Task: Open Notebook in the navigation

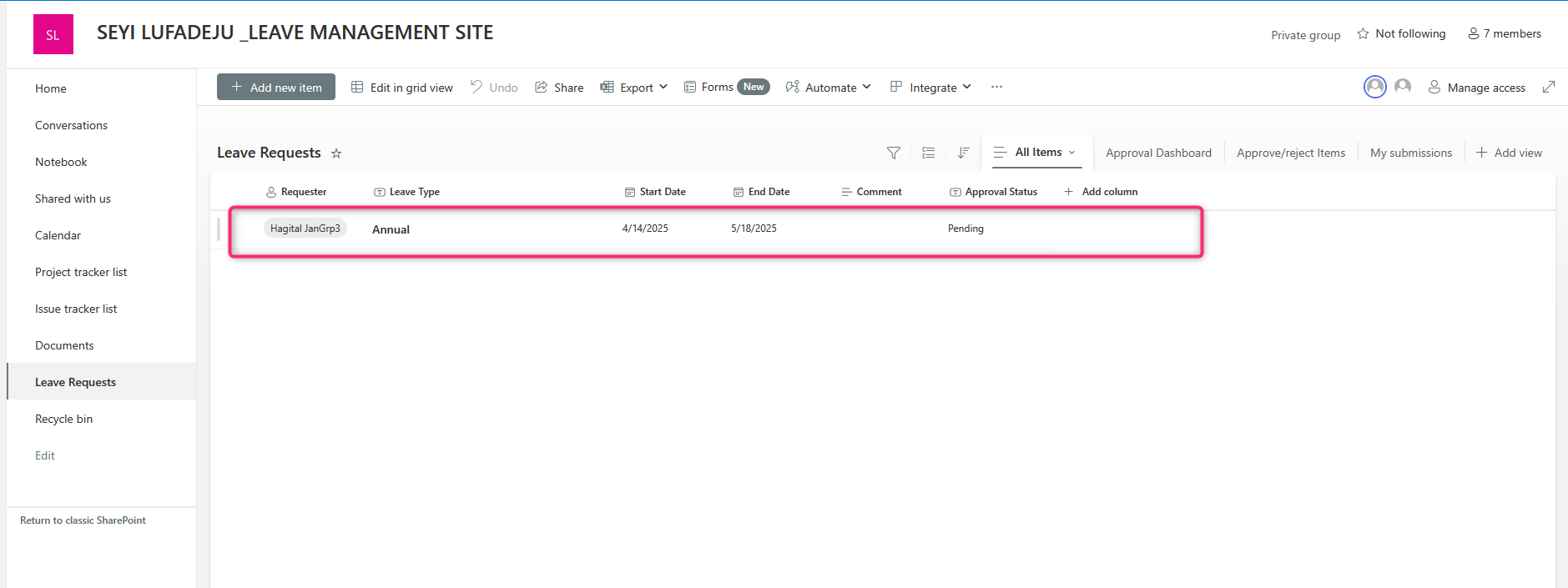Action: (61, 162)
